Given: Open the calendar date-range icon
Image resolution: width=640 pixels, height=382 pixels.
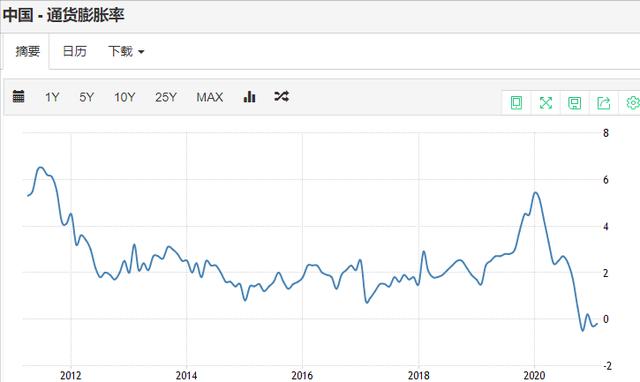Looking at the screenshot, I should [x=18, y=97].
